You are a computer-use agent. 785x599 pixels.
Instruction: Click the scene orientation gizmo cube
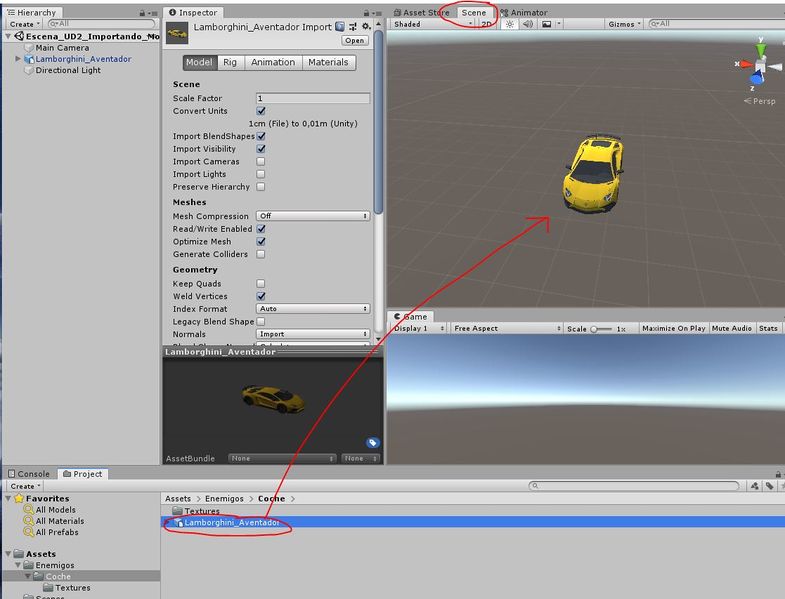(760, 67)
